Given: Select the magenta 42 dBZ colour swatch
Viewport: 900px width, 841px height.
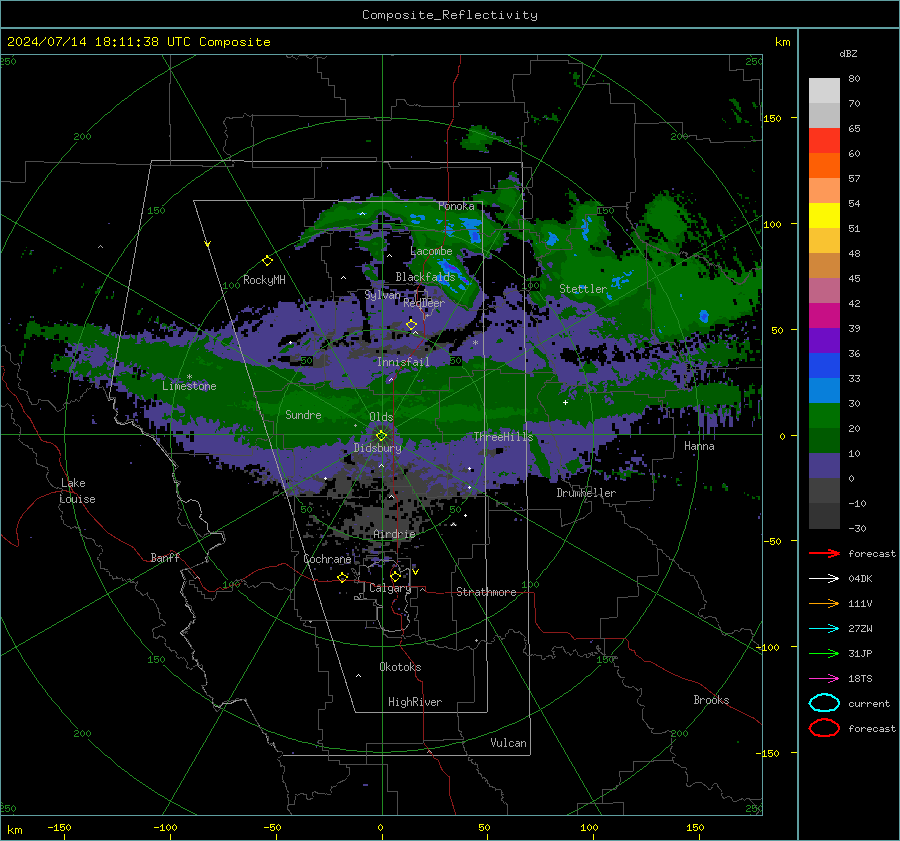Looking at the screenshot, I should [x=824, y=315].
